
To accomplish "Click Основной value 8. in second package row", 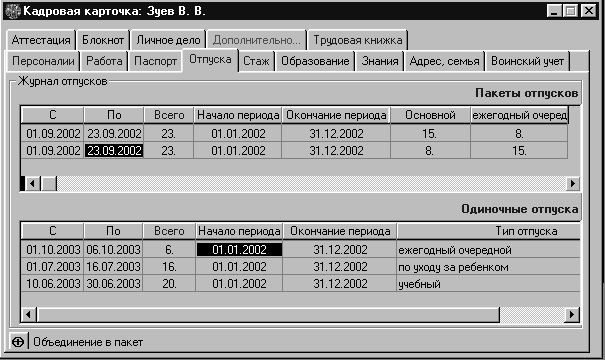I will pos(430,150).
